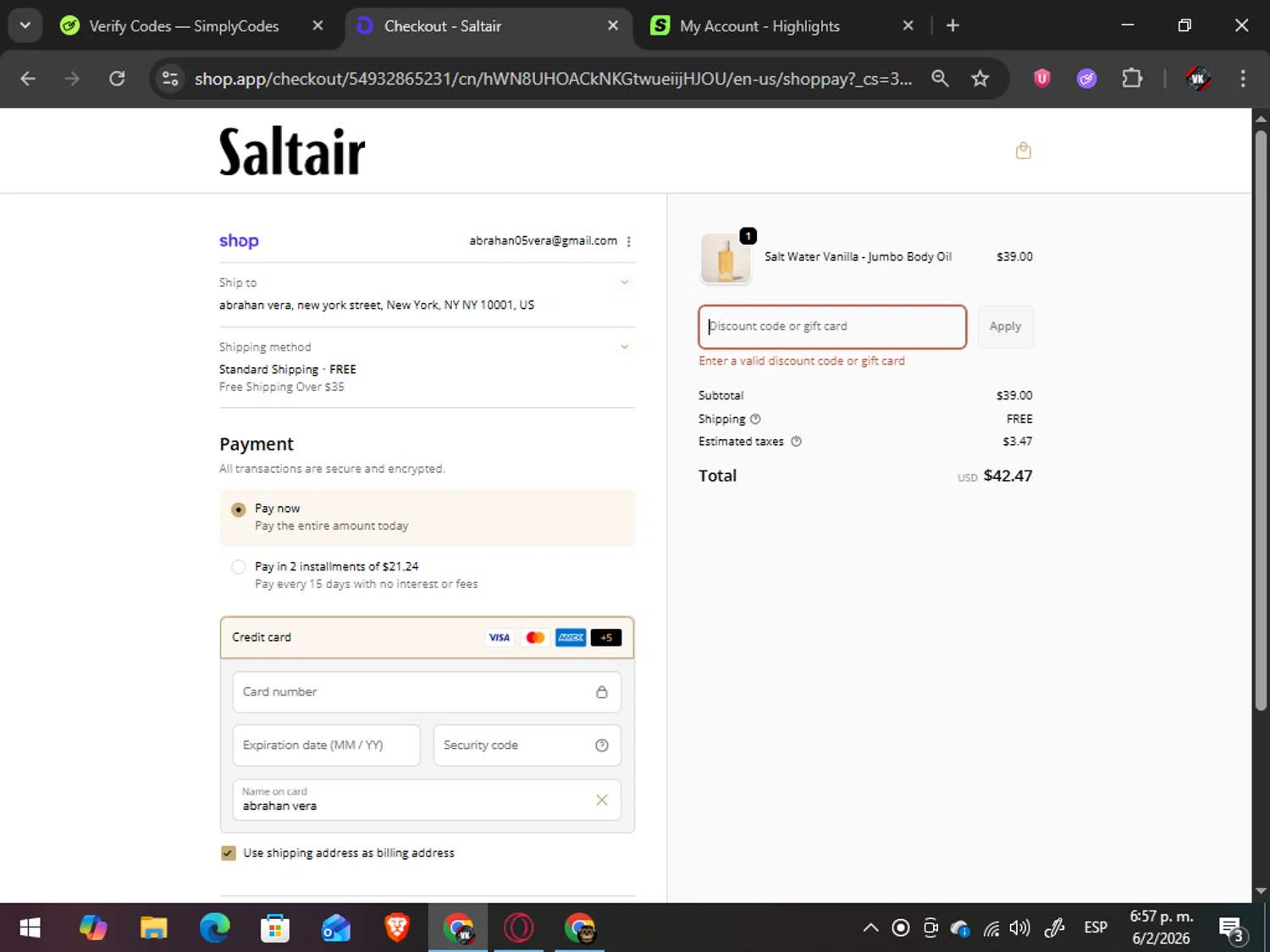Screen dimensions: 1270x952
Task: Open File Explorer from taskbar
Action: pyautogui.click(x=153, y=928)
